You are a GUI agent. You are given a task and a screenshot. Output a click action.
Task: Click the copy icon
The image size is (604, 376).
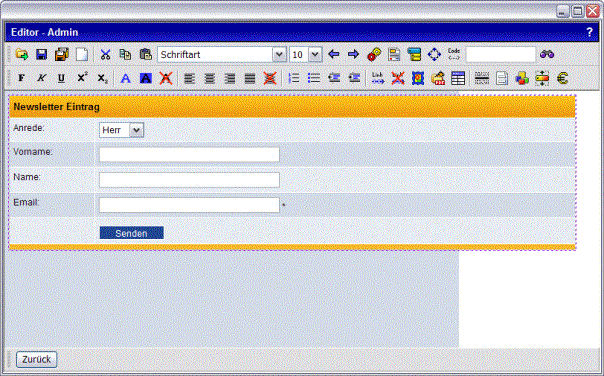(125, 54)
